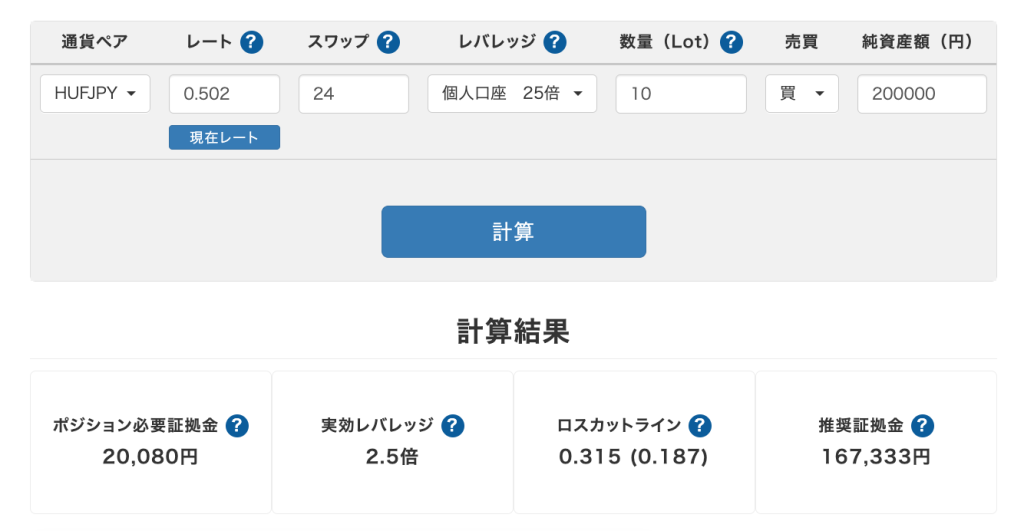The width and height of the screenshot is (1024, 531).
Task: Click the swap field containing 24
Action: [353, 94]
